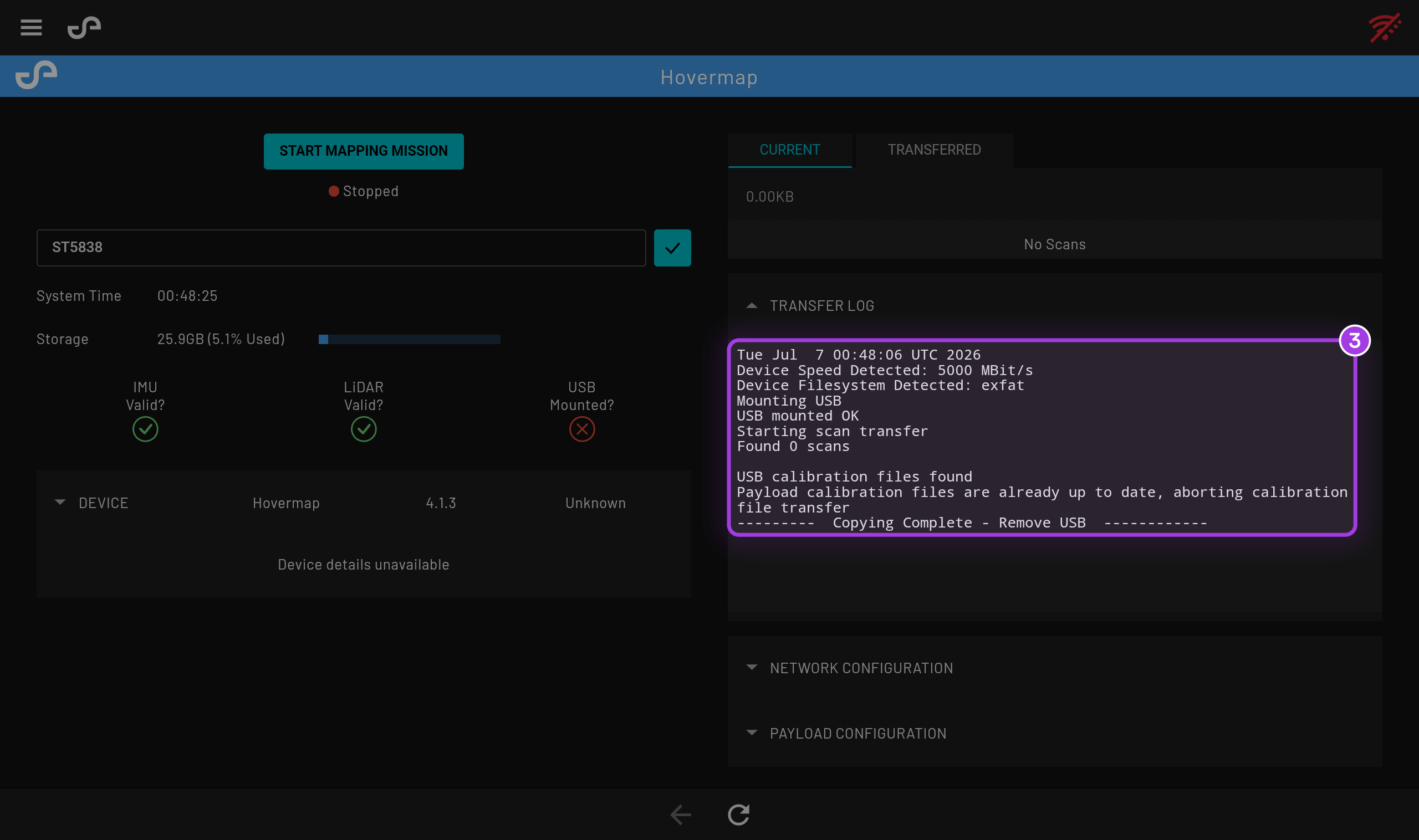1419x840 pixels.
Task: Click the USB mounted OK log line
Action: pos(797,416)
